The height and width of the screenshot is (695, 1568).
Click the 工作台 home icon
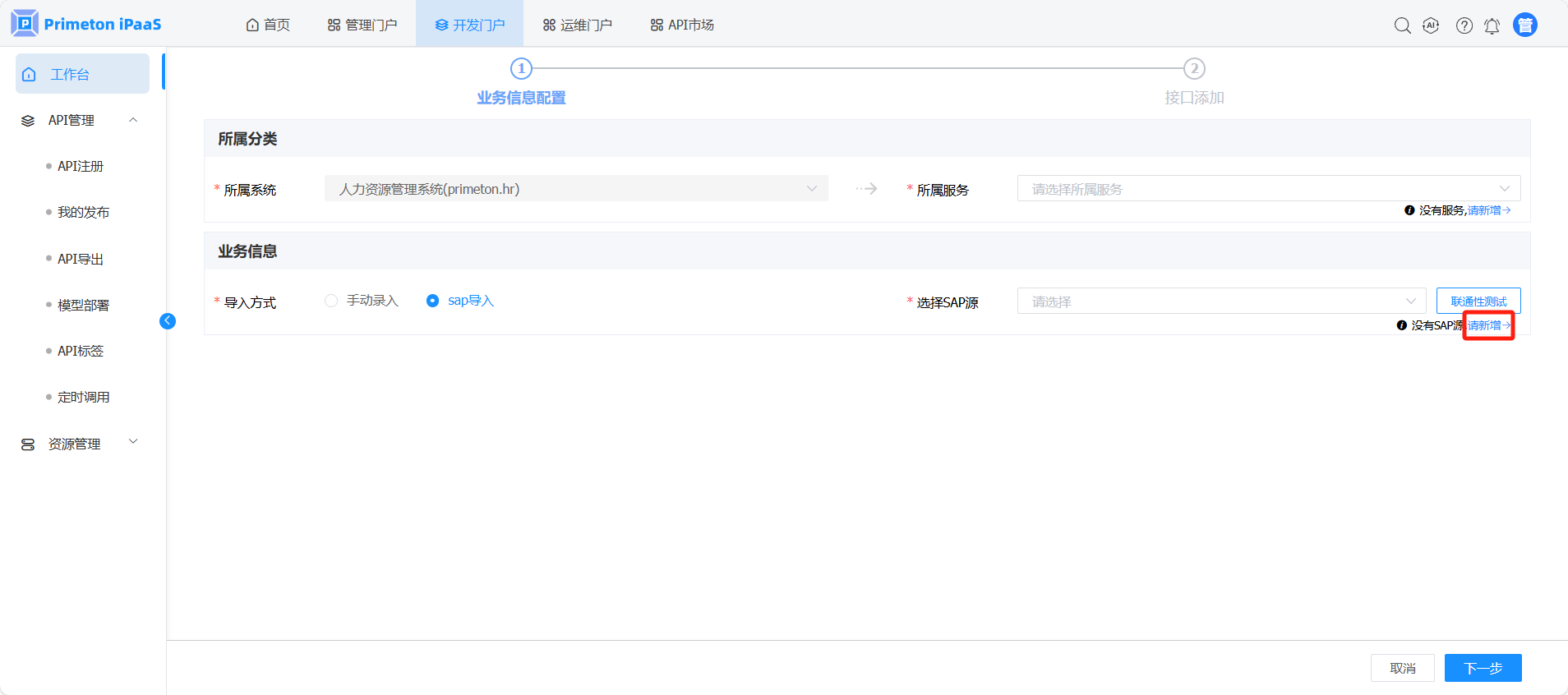coord(30,75)
